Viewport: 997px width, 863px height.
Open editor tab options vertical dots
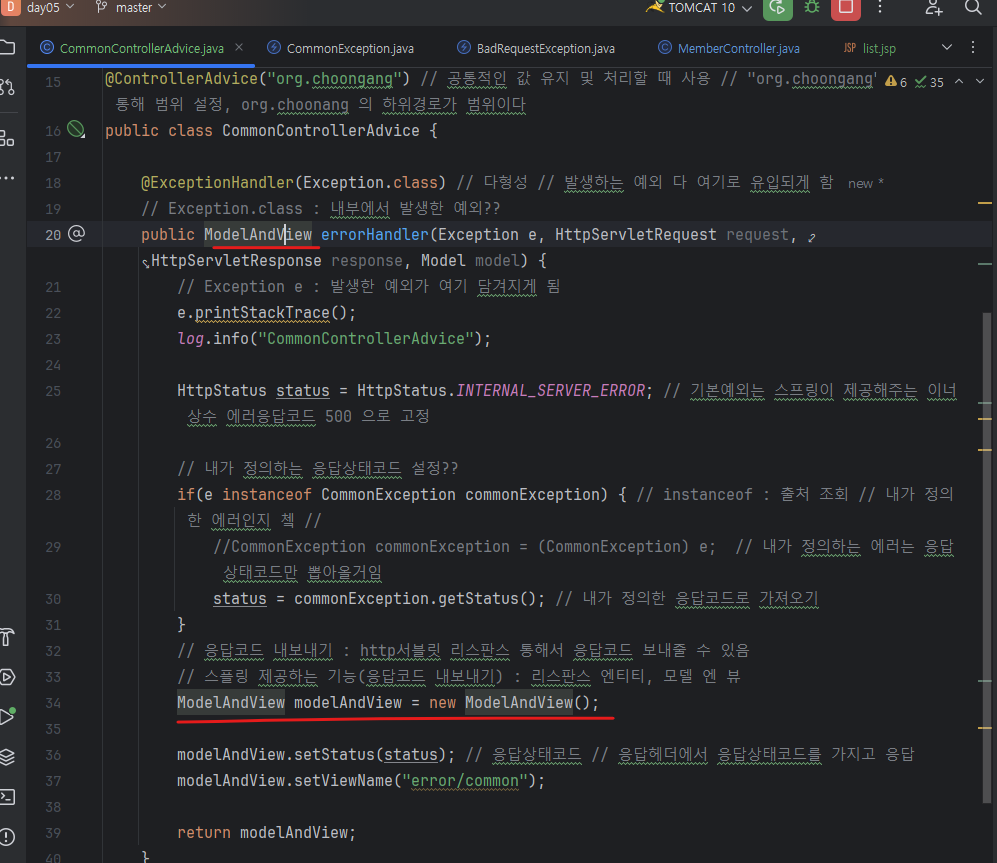[x=973, y=48]
